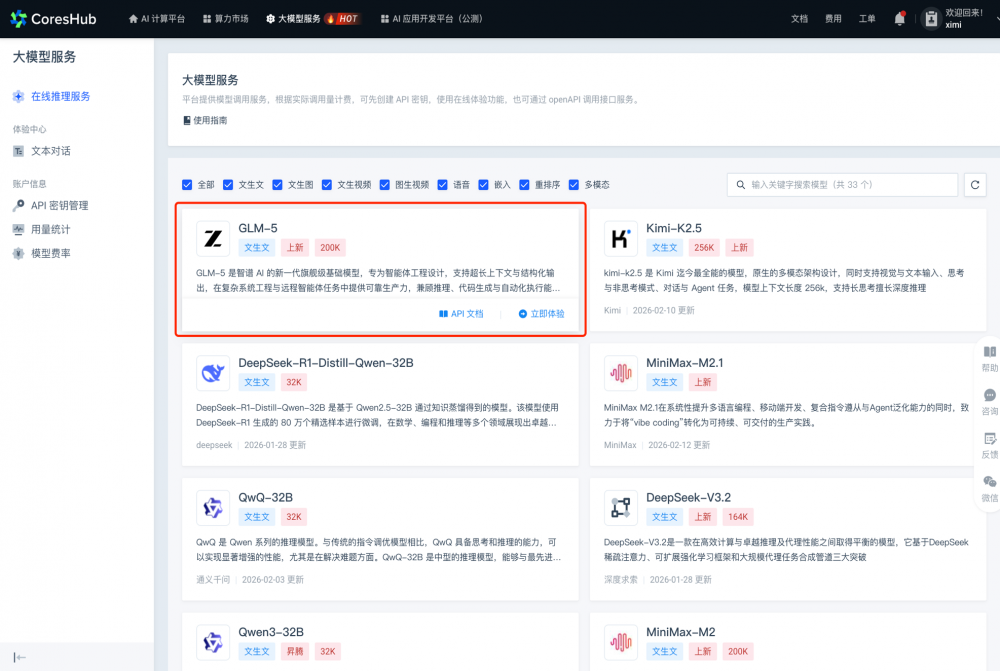Click the Kimi-K2.5 model logo
The width and height of the screenshot is (1000, 671).
[621, 238]
